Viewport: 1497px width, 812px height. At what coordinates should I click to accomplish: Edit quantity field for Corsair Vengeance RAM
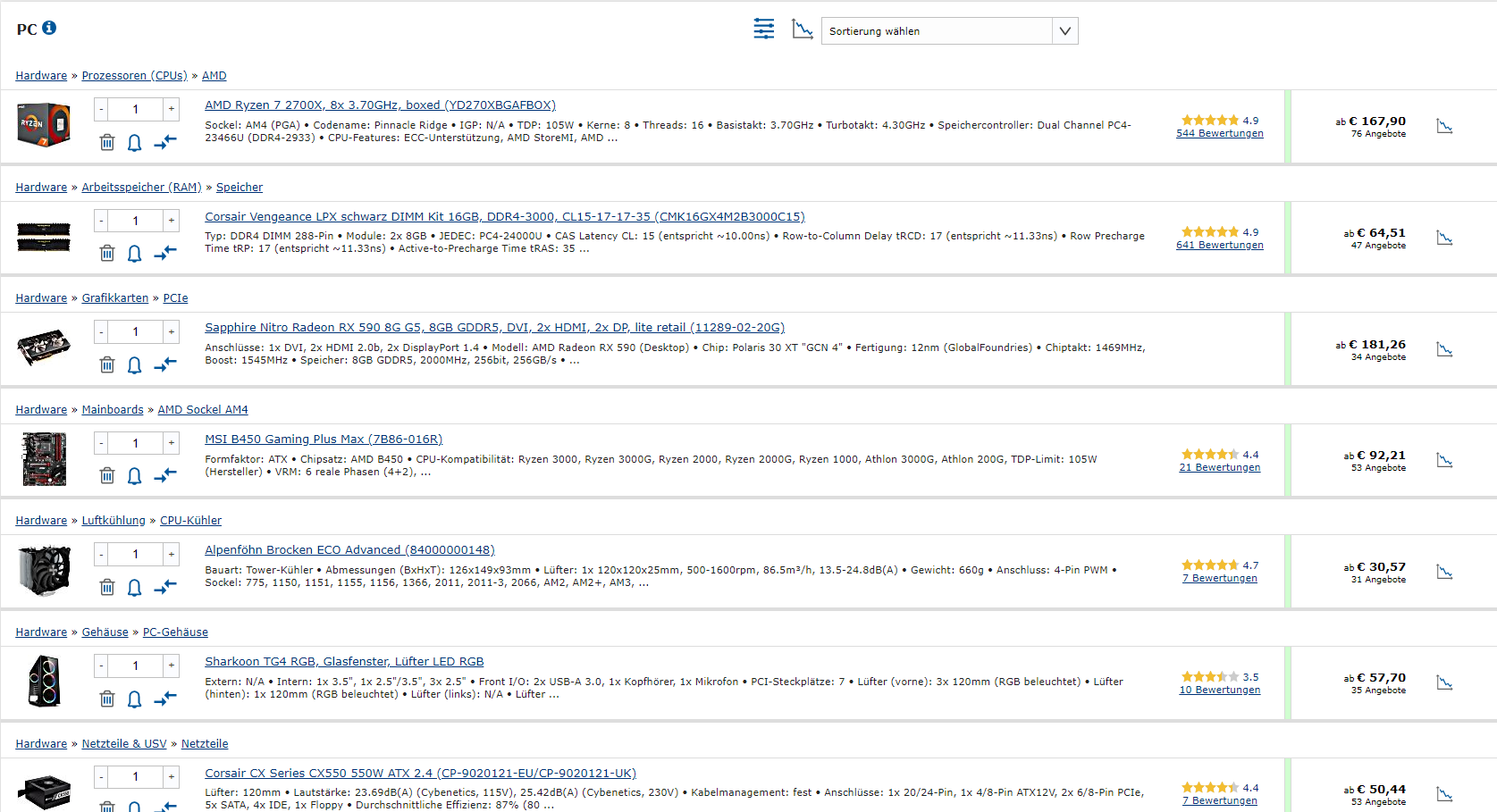point(136,221)
